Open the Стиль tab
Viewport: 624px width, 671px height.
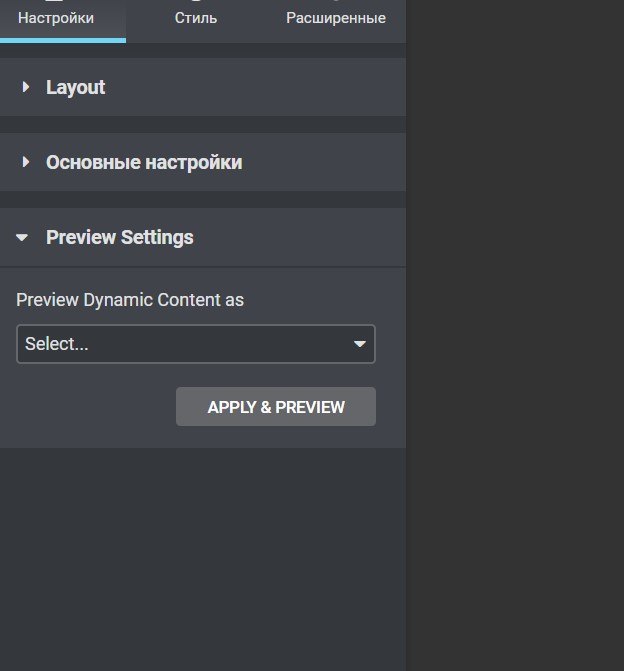[196, 18]
